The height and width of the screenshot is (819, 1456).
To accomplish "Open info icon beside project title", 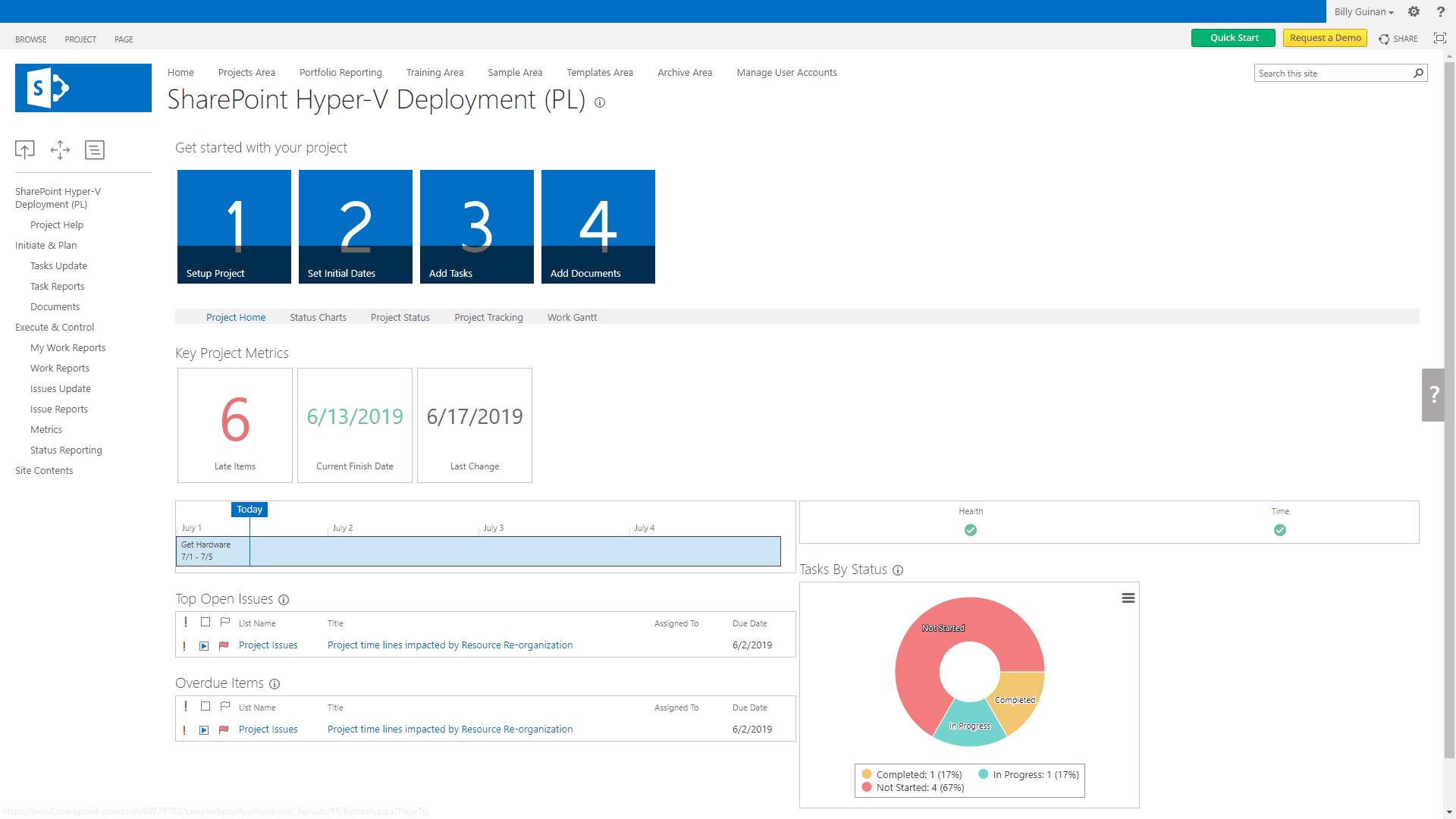I will pyautogui.click(x=600, y=102).
